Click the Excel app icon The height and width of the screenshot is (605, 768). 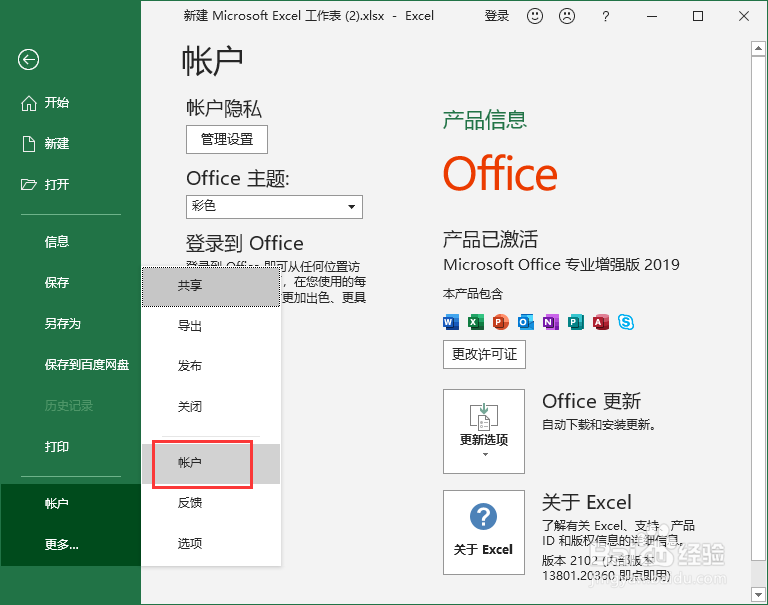click(475, 322)
